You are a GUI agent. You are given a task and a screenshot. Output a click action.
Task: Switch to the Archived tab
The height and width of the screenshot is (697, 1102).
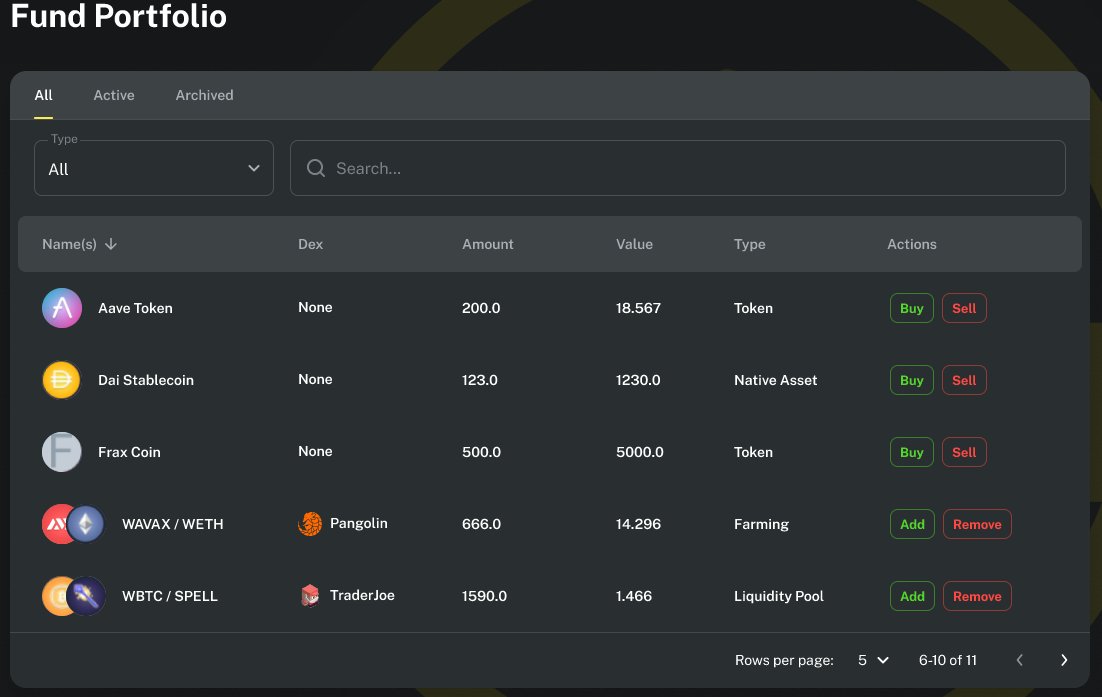tap(205, 96)
